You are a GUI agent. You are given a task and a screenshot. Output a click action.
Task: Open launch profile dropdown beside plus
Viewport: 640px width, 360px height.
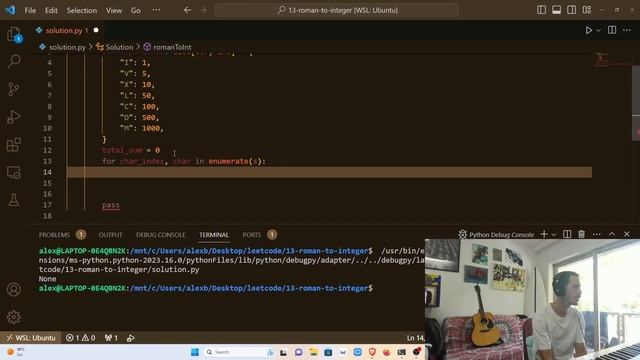(x=553, y=234)
